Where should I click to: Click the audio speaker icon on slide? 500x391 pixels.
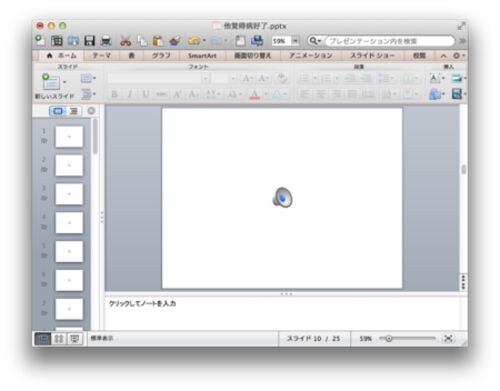click(282, 197)
